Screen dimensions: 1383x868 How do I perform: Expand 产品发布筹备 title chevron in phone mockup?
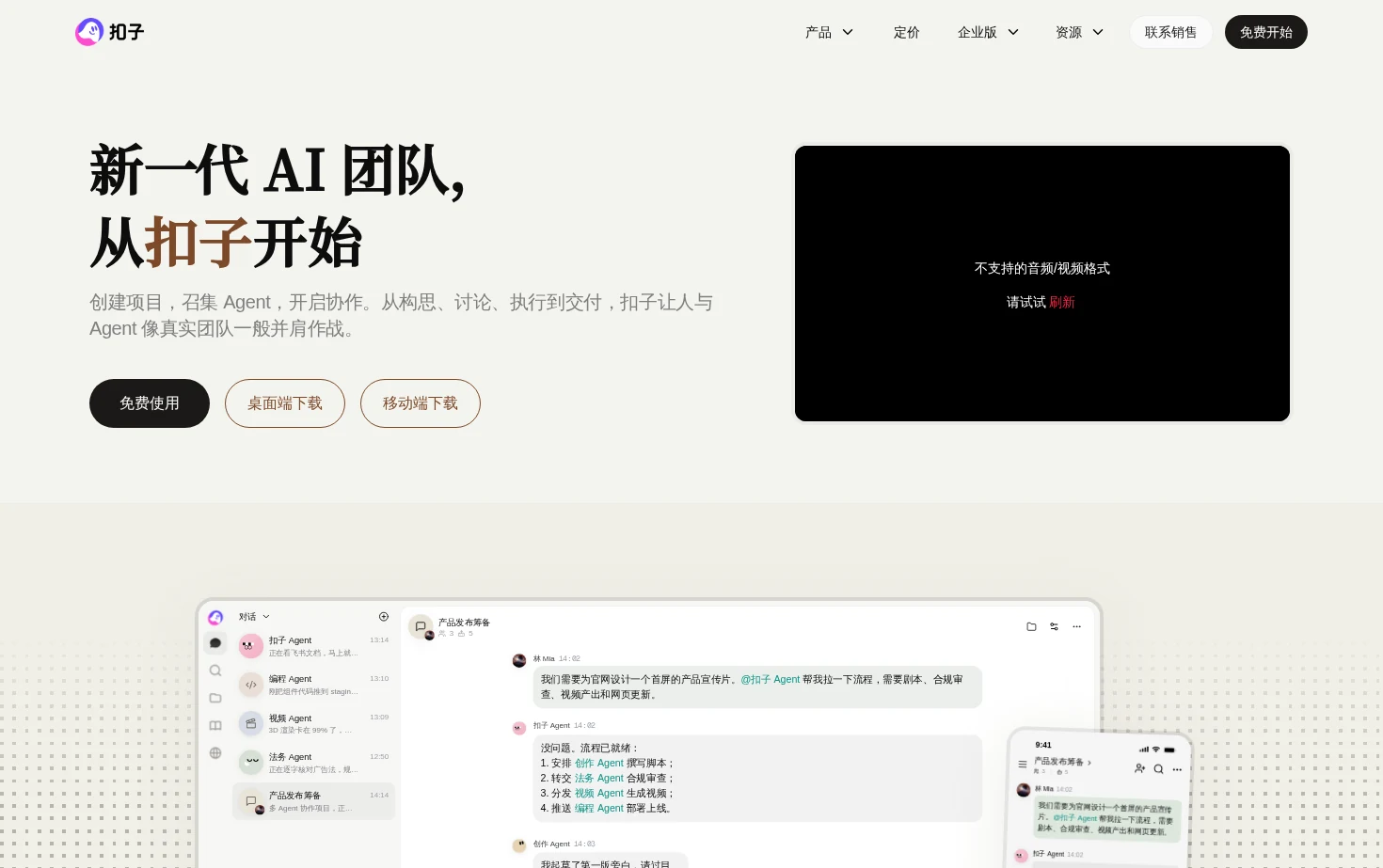click(x=1089, y=763)
